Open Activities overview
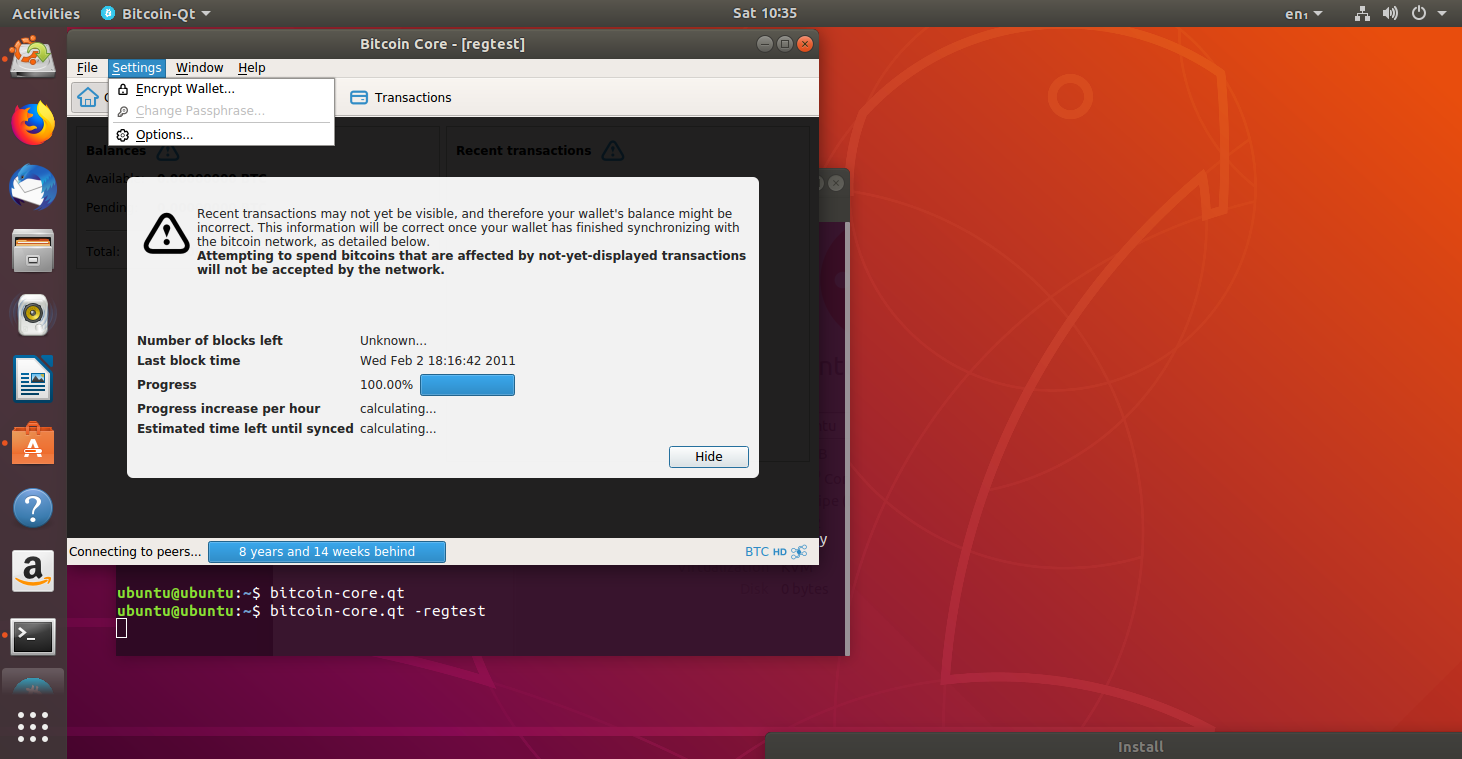The image size is (1462, 759). [x=46, y=14]
